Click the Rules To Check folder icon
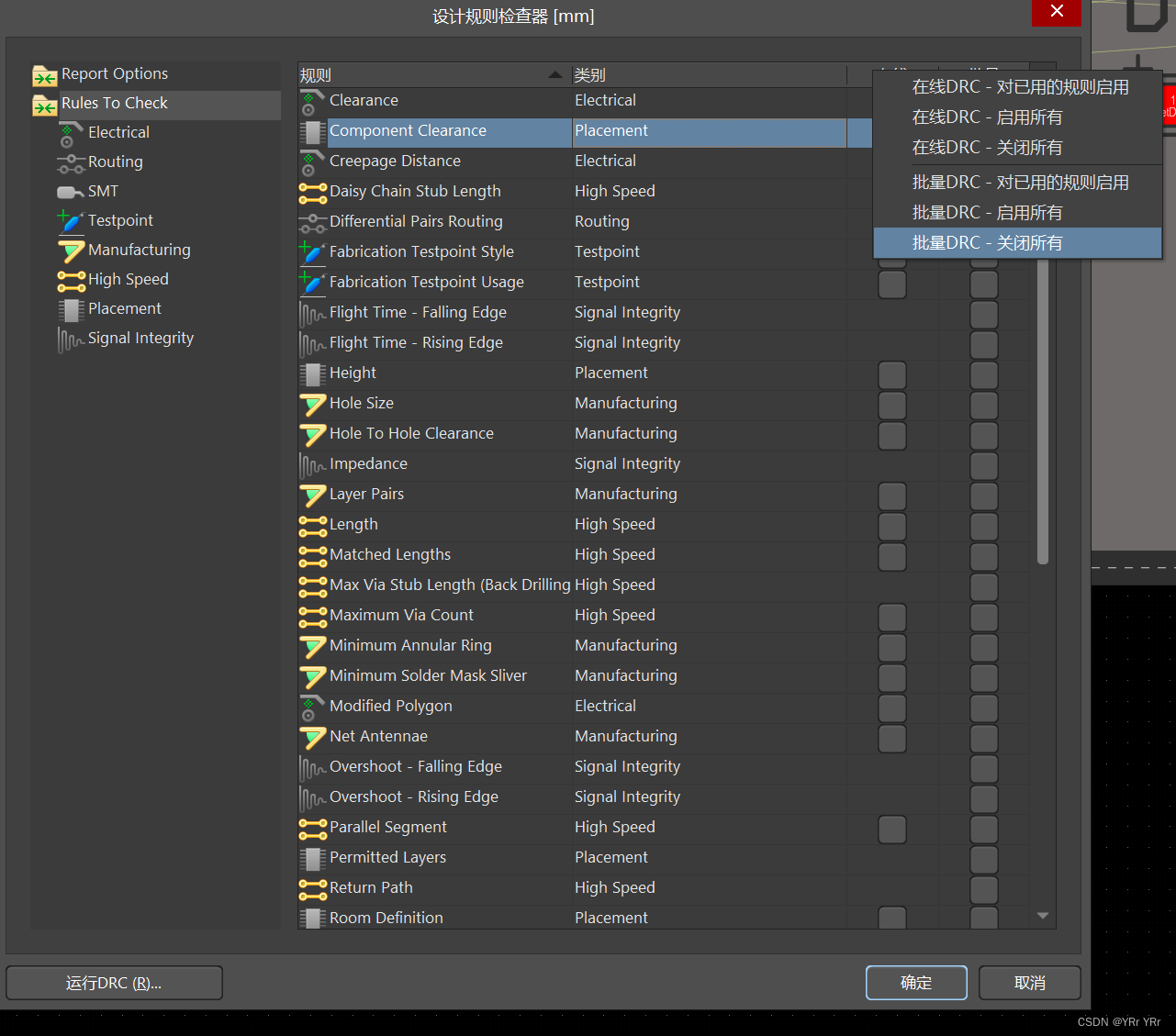Viewport: 1176px width, 1036px height. [45, 105]
